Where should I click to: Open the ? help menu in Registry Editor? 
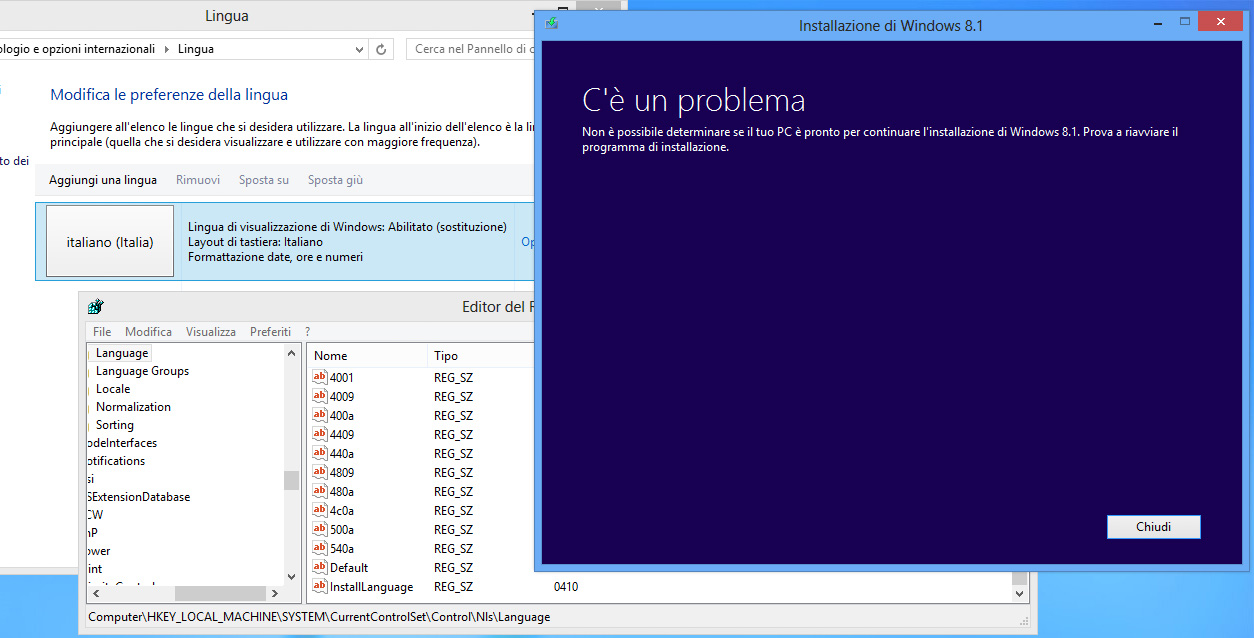[307, 331]
